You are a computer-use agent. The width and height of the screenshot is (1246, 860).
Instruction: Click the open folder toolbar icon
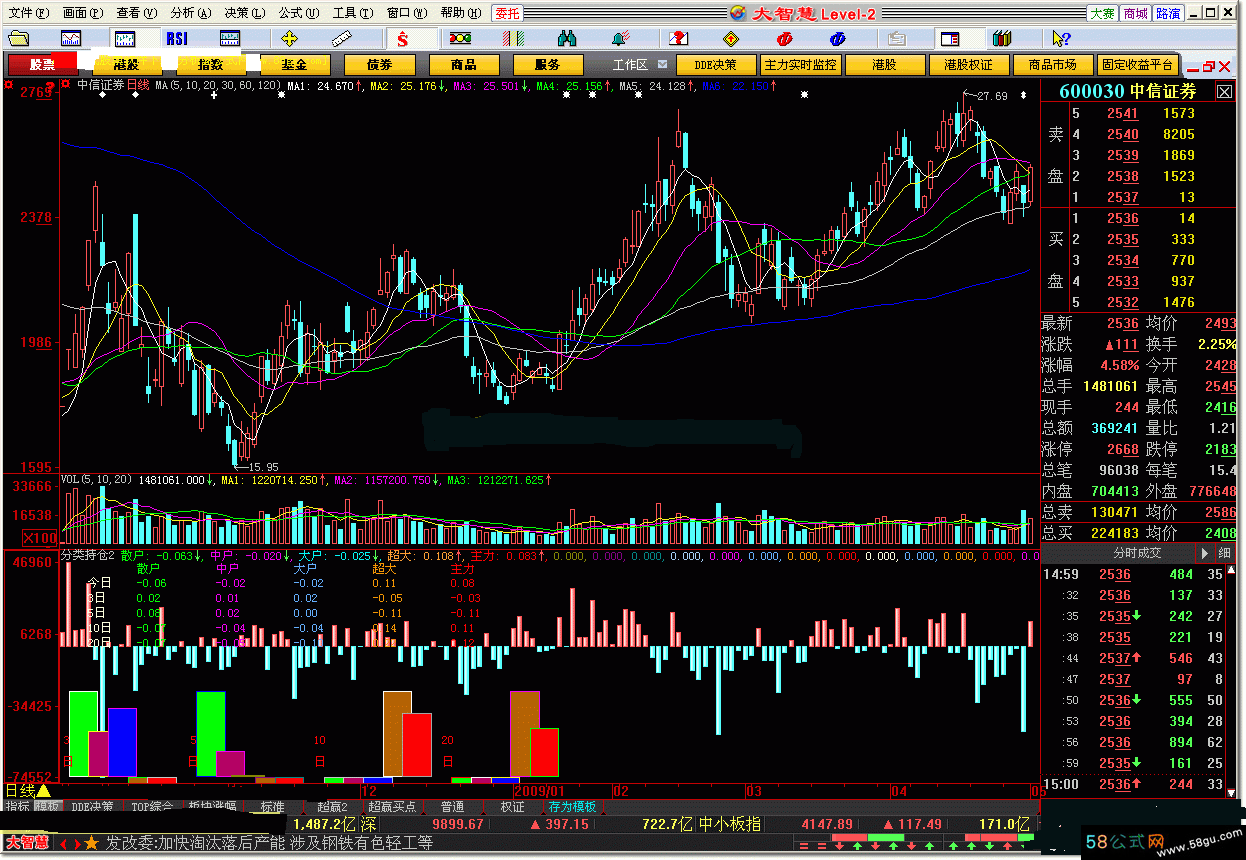(19, 39)
